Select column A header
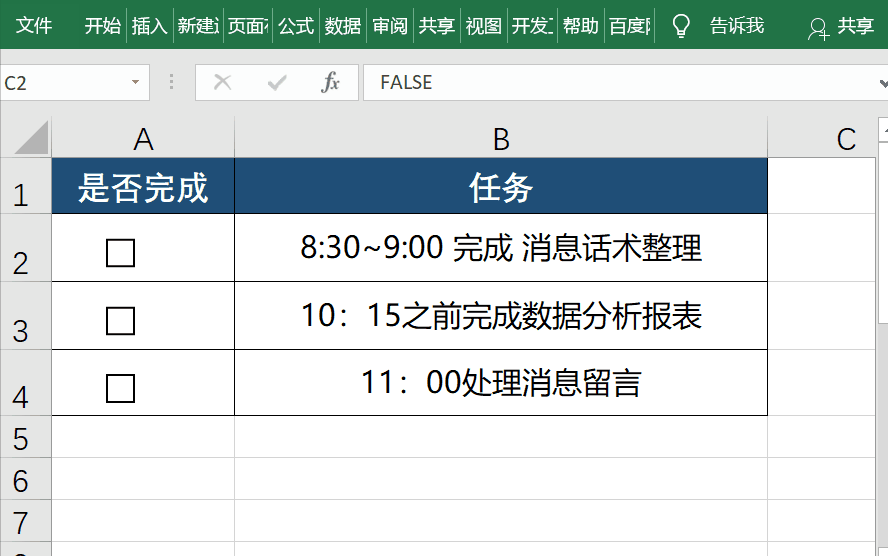Viewport: 888px width, 556px height. tap(143, 138)
